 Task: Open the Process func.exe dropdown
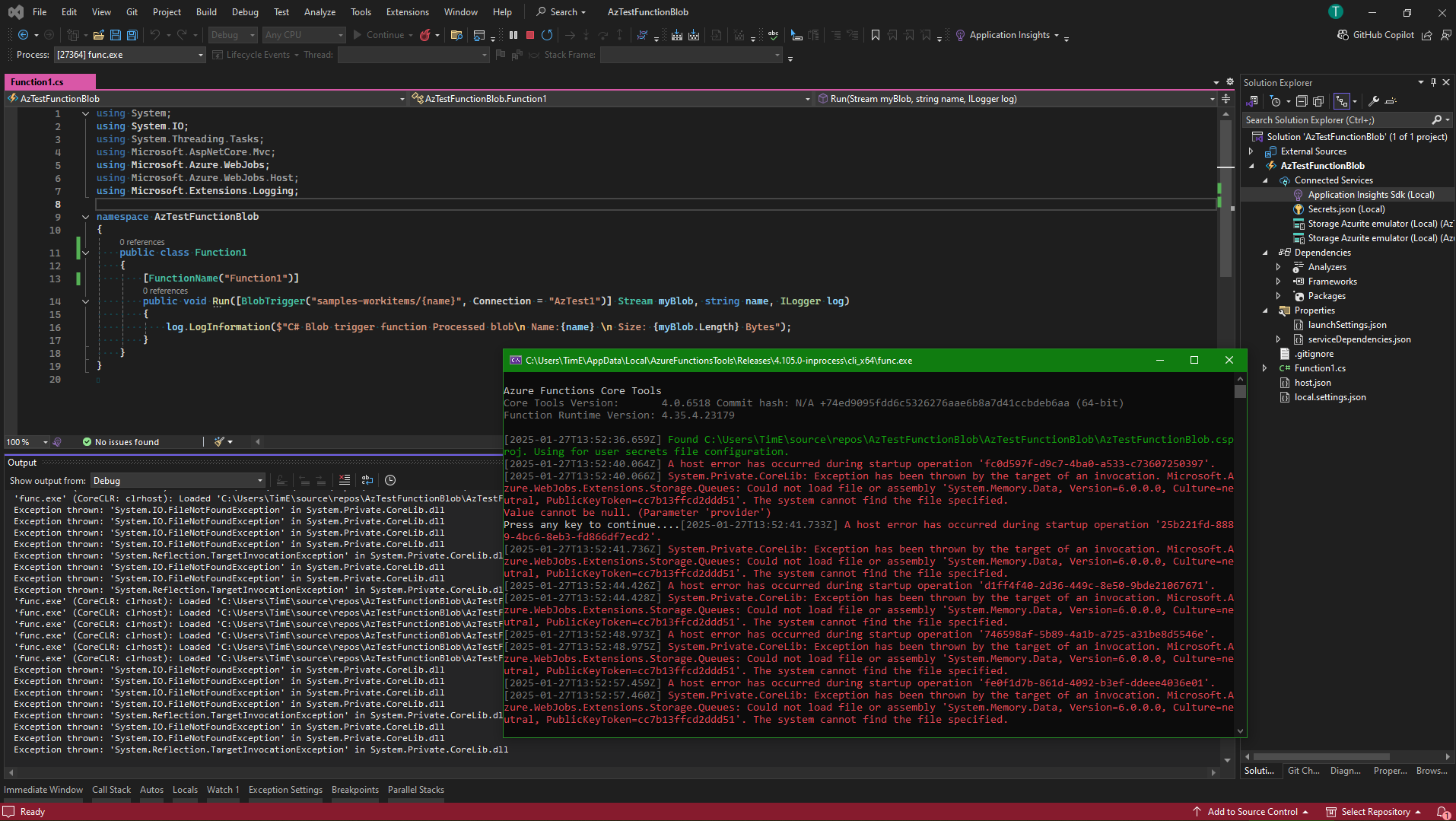tap(129, 55)
